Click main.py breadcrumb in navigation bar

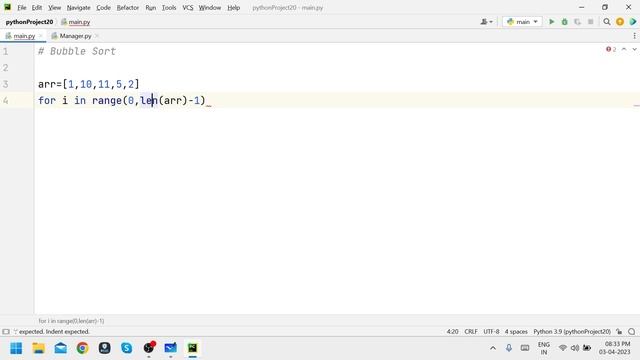pos(76,22)
